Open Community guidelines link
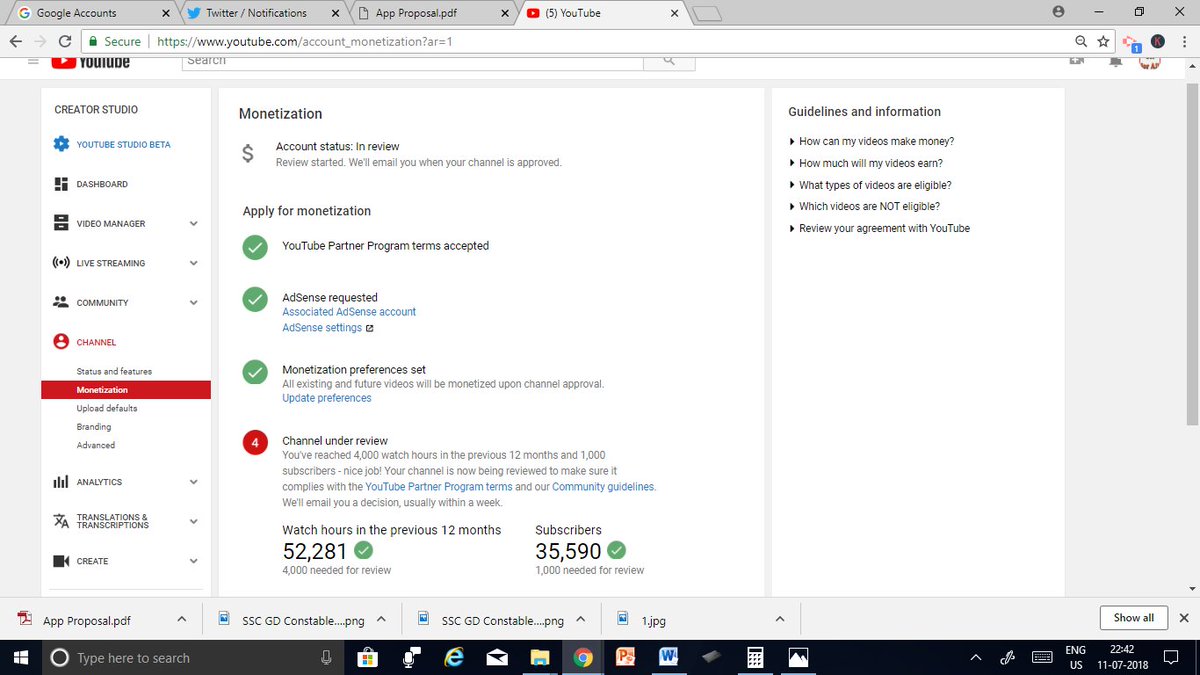 click(x=603, y=487)
